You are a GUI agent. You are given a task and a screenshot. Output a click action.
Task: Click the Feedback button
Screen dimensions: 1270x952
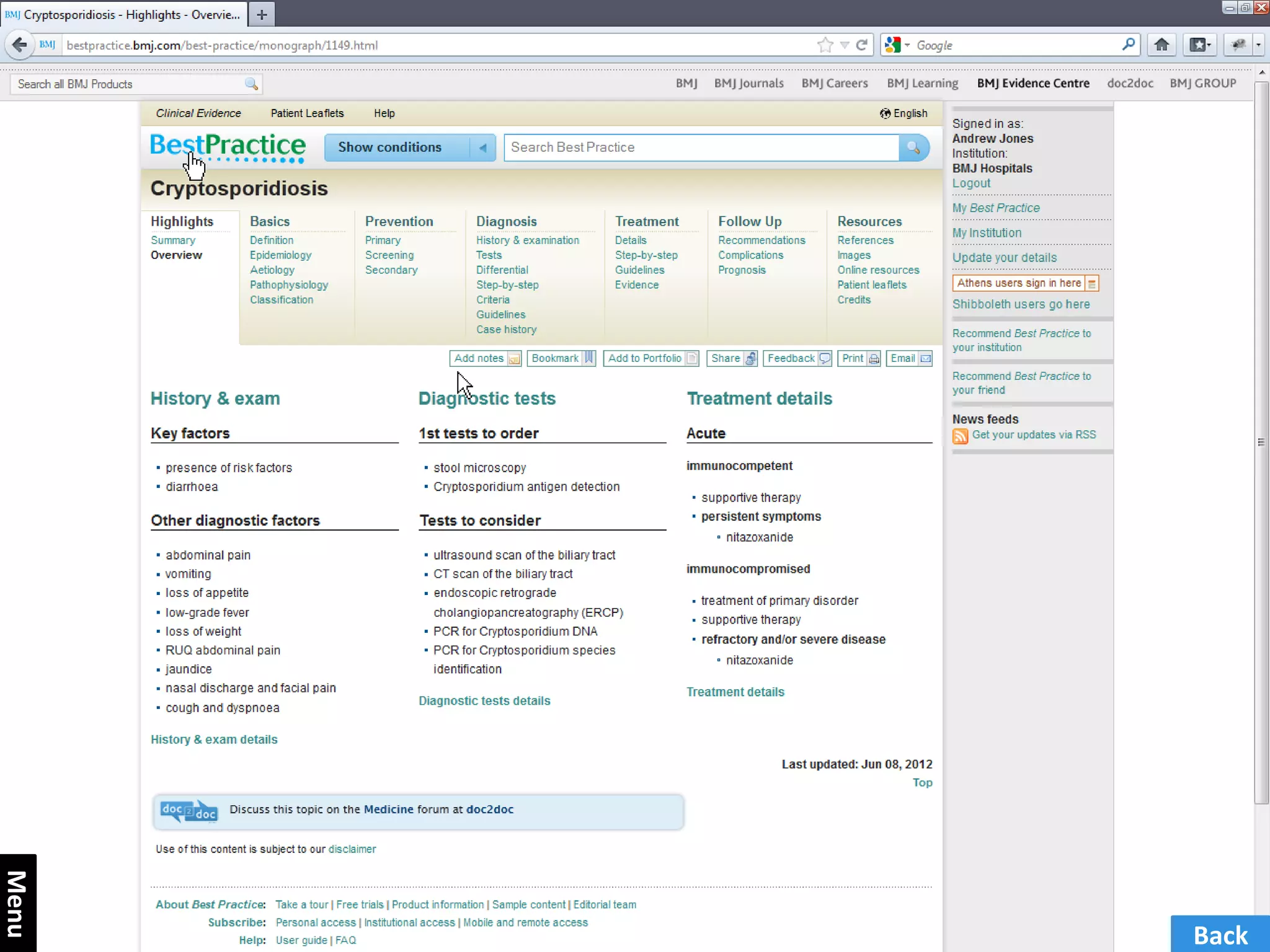click(797, 358)
